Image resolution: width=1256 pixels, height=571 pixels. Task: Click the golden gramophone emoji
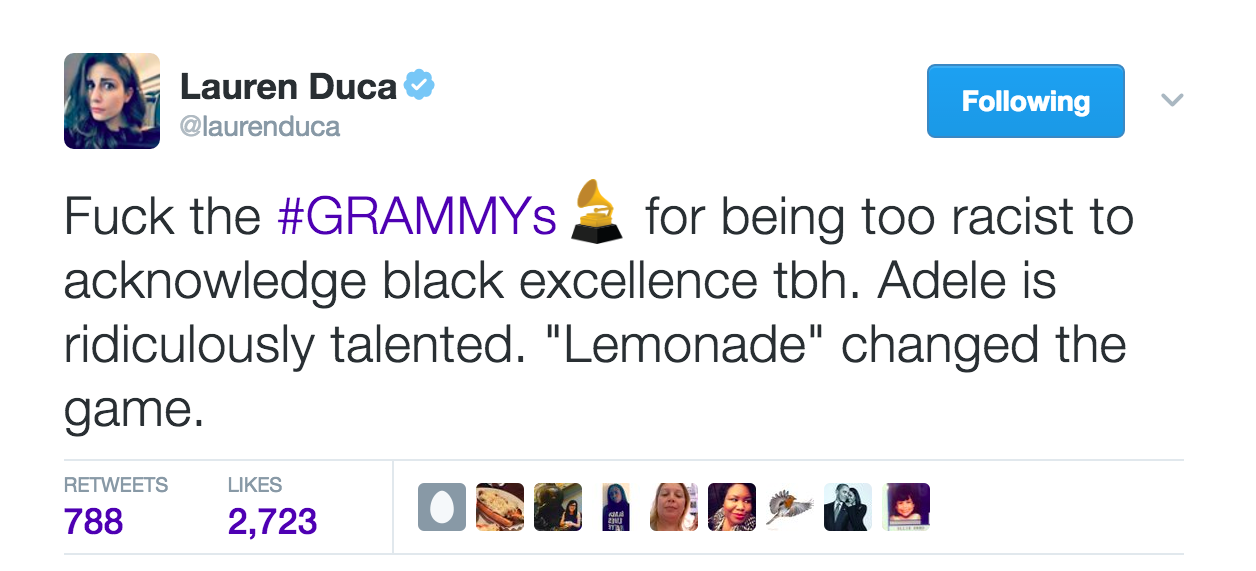(596, 211)
